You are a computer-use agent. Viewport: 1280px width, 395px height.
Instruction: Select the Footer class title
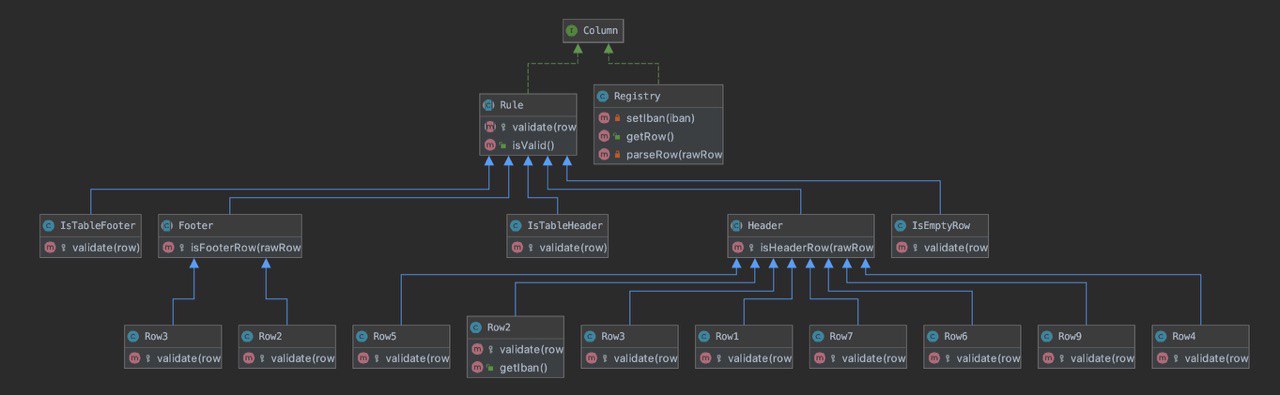(196, 225)
